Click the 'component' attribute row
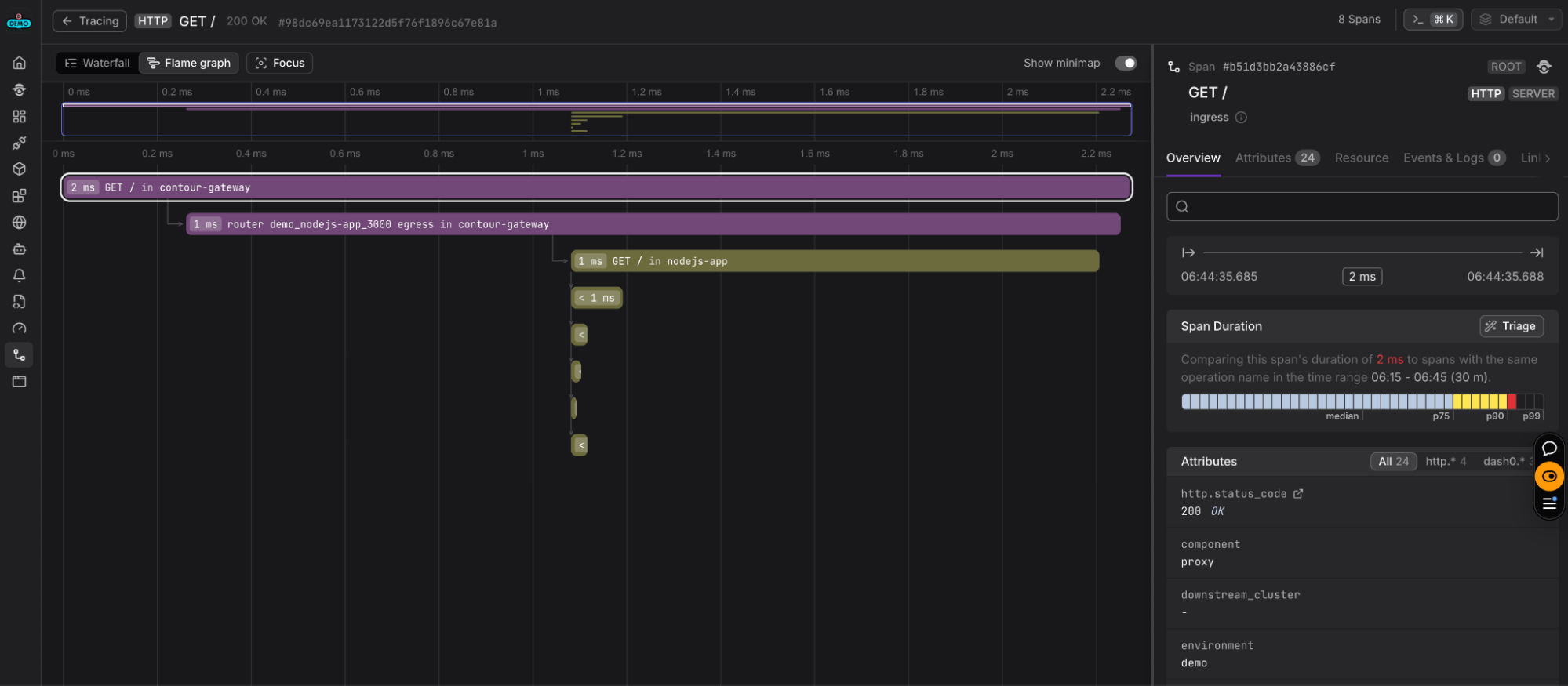1568x686 pixels. pos(1362,553)
